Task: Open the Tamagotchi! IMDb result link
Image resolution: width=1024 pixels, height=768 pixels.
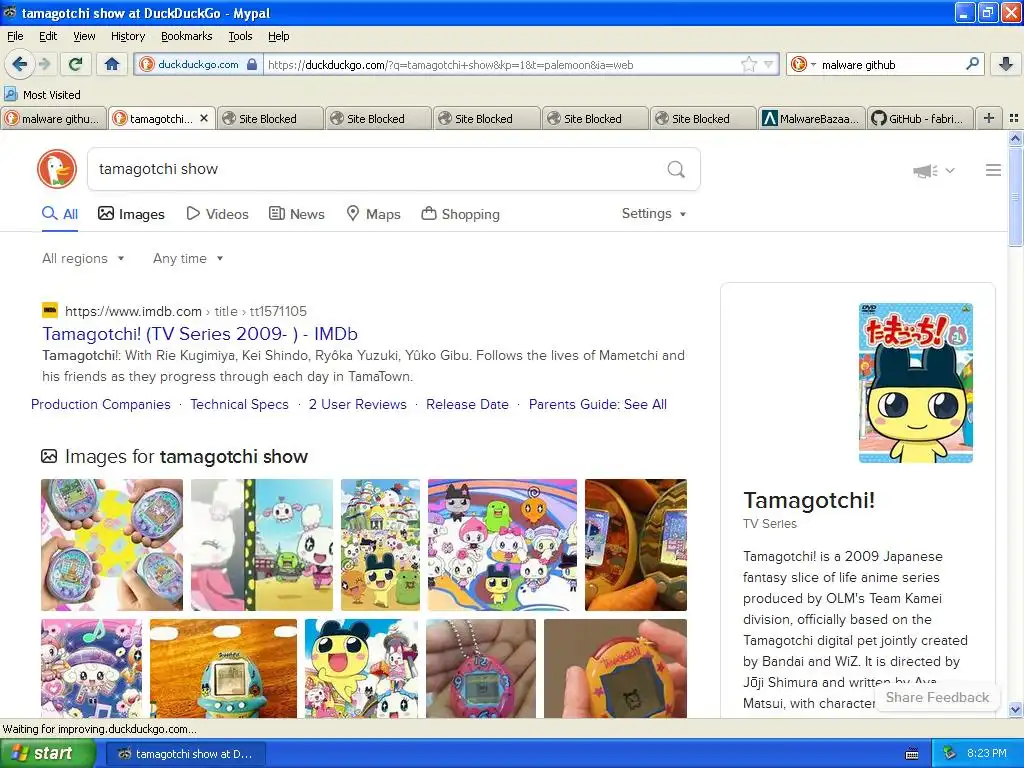Action: pyautogui.click(x=200, y=334)
